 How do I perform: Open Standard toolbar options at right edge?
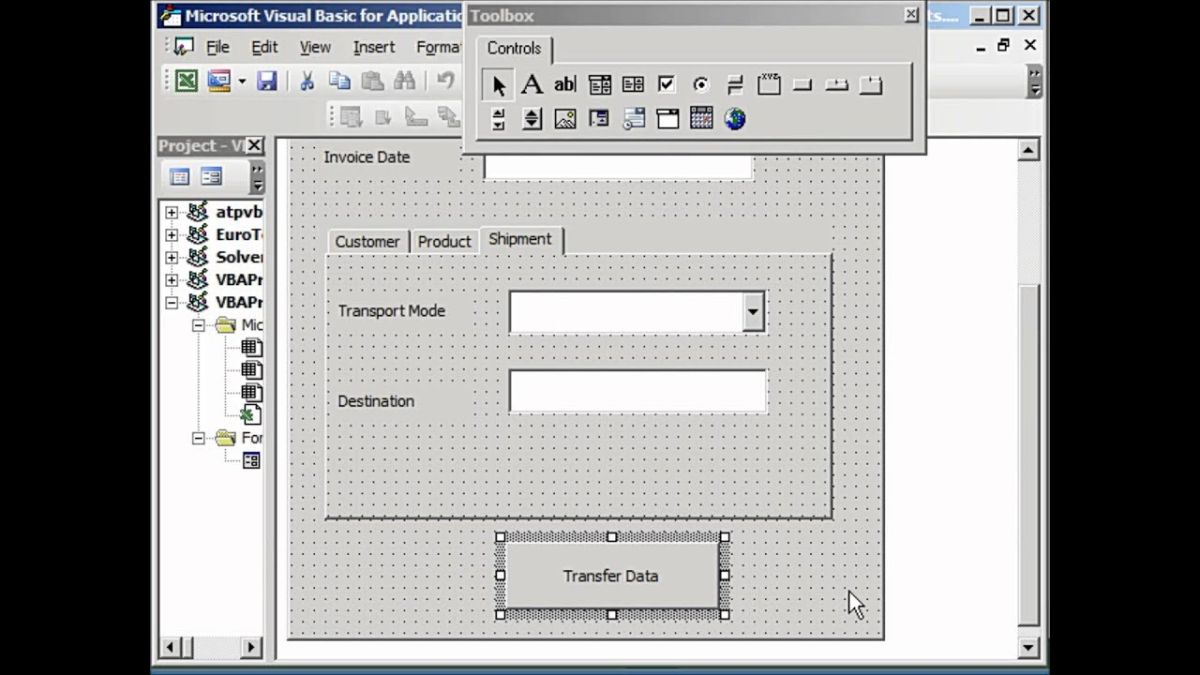(1034, 81)
